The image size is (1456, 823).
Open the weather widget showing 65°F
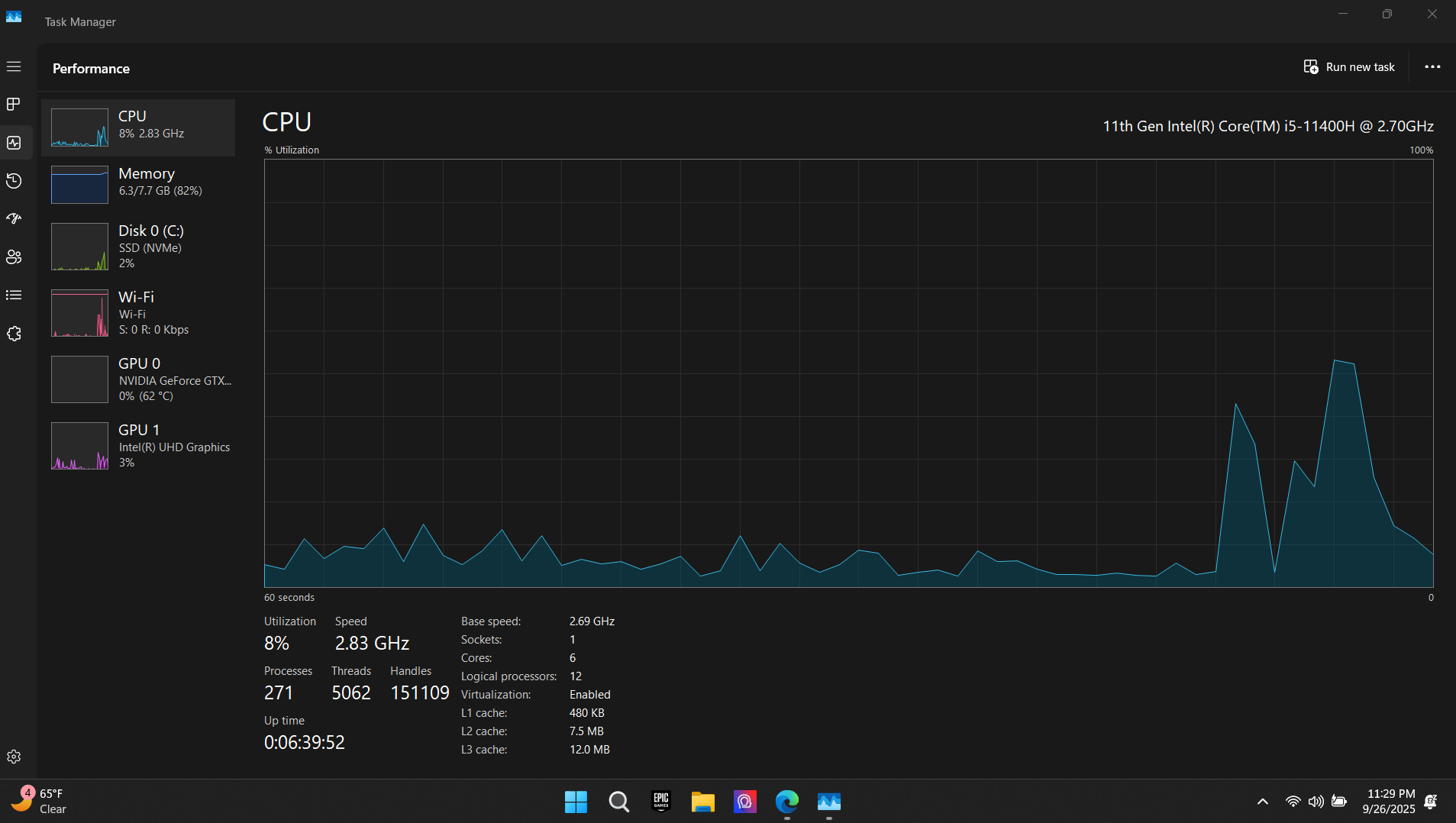tap(40, 802)
